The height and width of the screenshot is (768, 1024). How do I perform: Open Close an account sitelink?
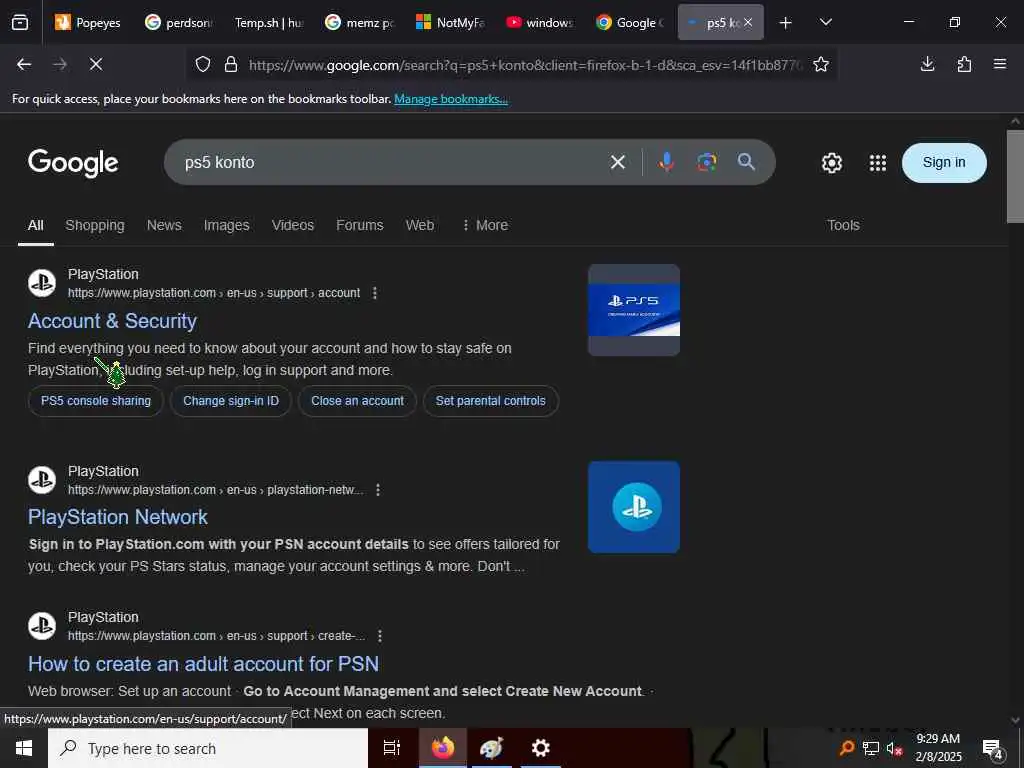(357, 401)
